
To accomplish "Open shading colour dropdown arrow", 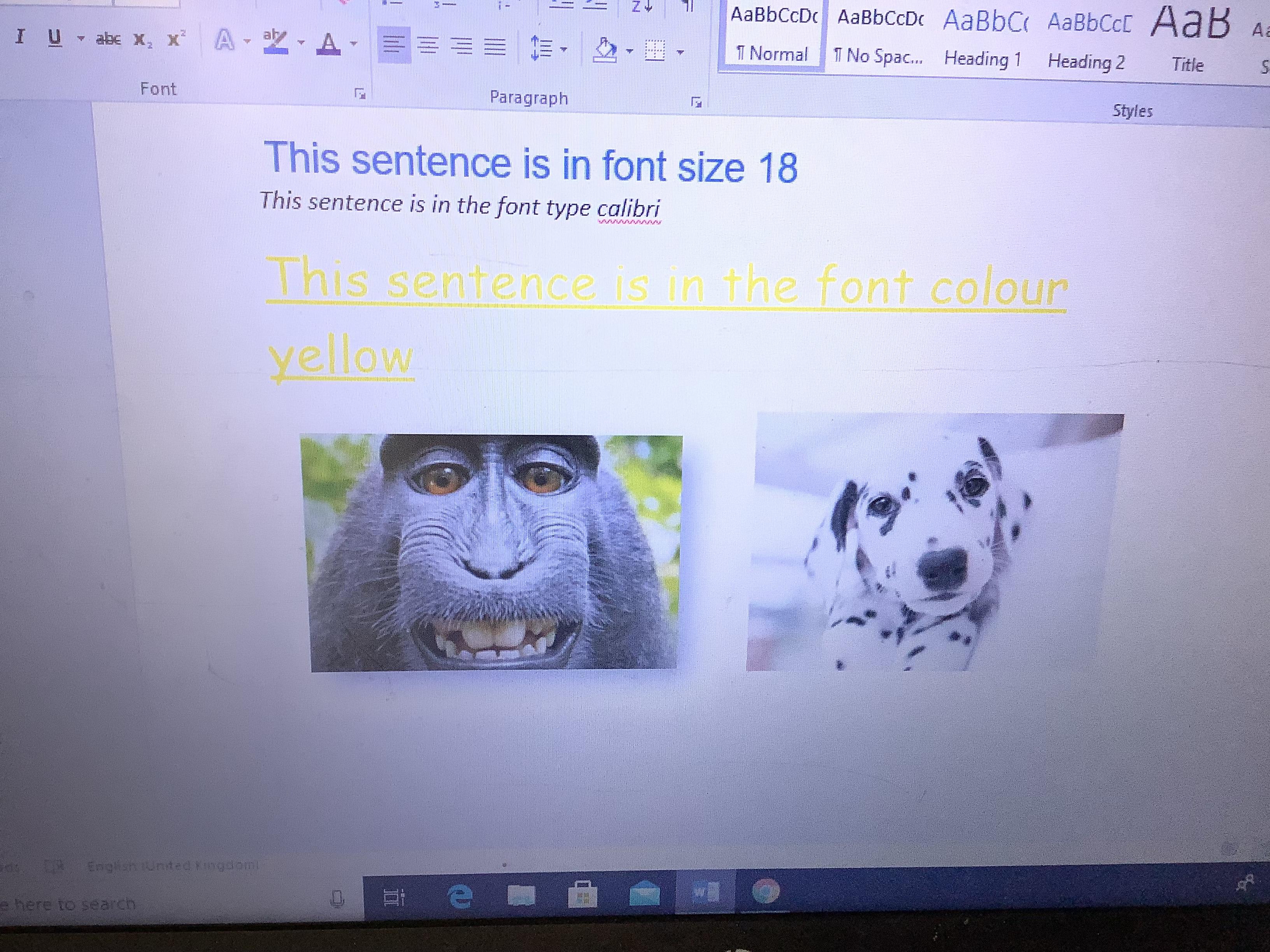I will click(x=629, y=52).
